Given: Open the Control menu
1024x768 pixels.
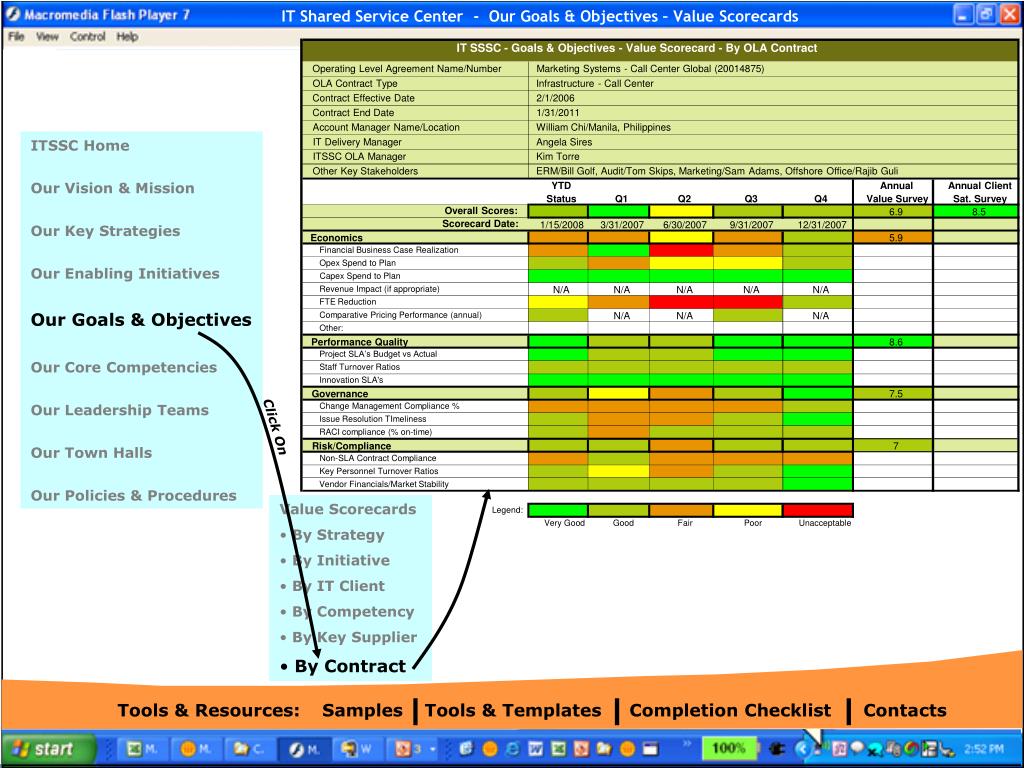Looking at the screenshot, I should (88, 37).
